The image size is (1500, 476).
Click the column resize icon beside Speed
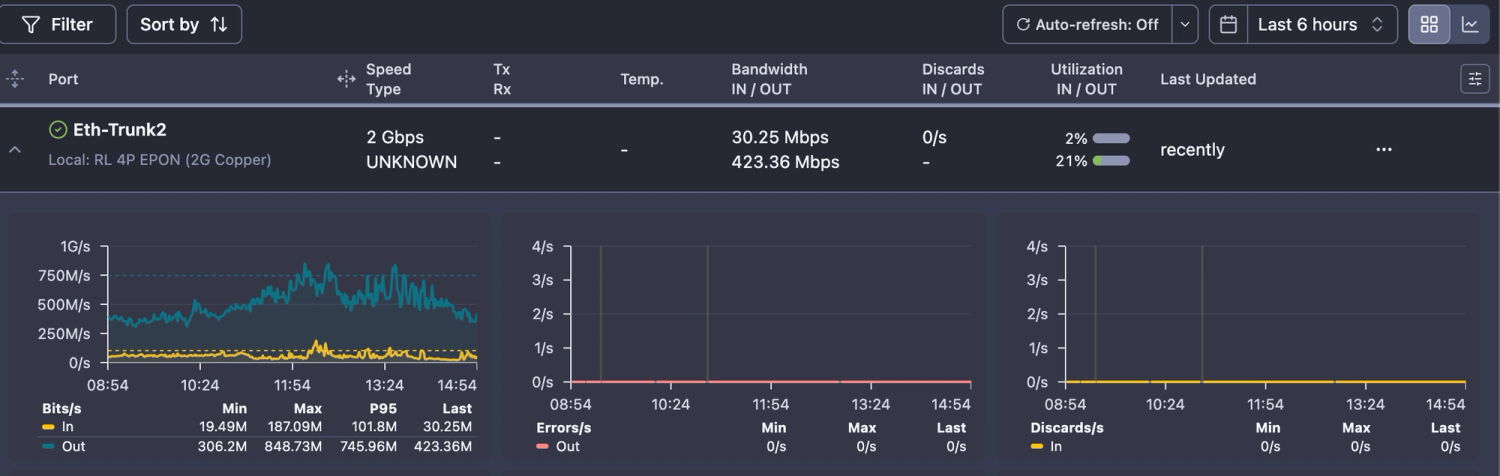point(346,79)
